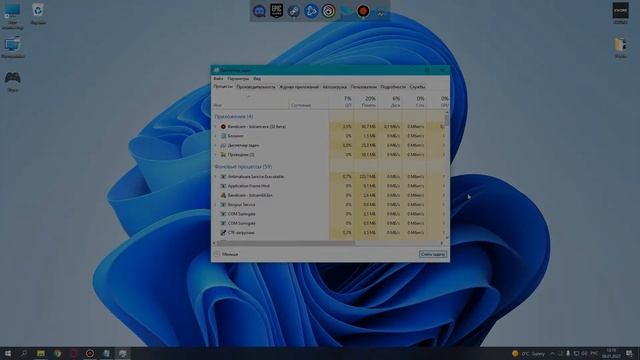Select the monitor-shaped desktop shortcut
This screenshot has width=640, height=360.
(x=12, y=47)
